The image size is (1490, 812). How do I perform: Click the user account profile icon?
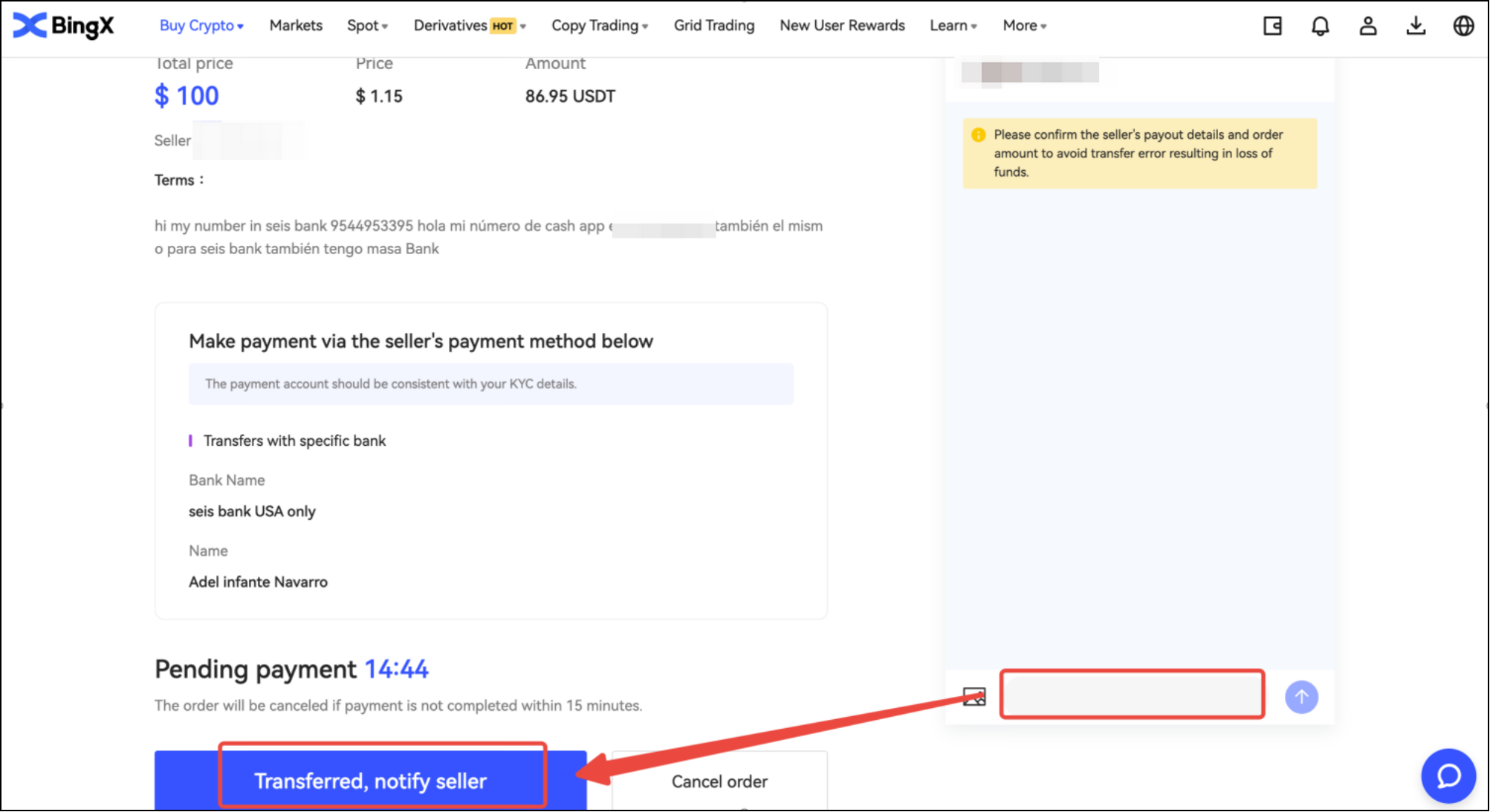[1368, 25]
